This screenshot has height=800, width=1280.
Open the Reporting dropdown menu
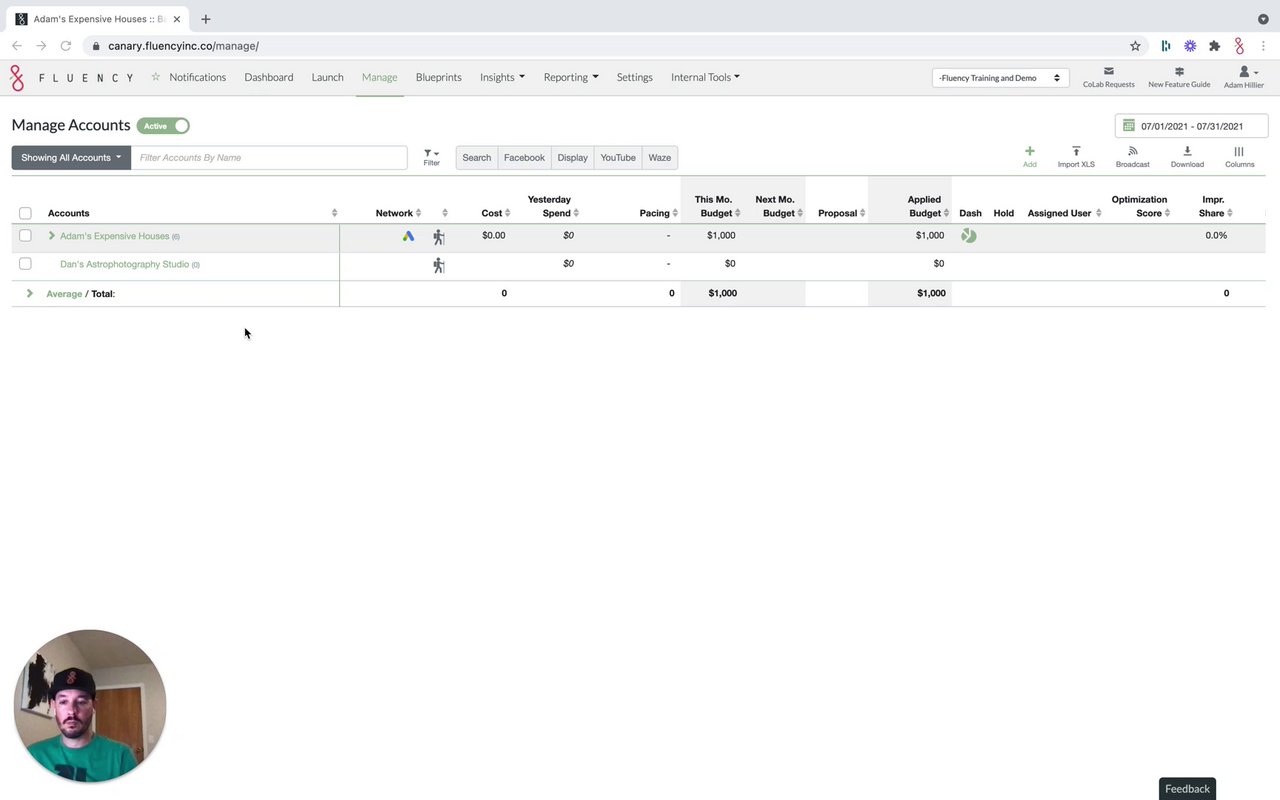pyautogui.click(x=571, y=77)
